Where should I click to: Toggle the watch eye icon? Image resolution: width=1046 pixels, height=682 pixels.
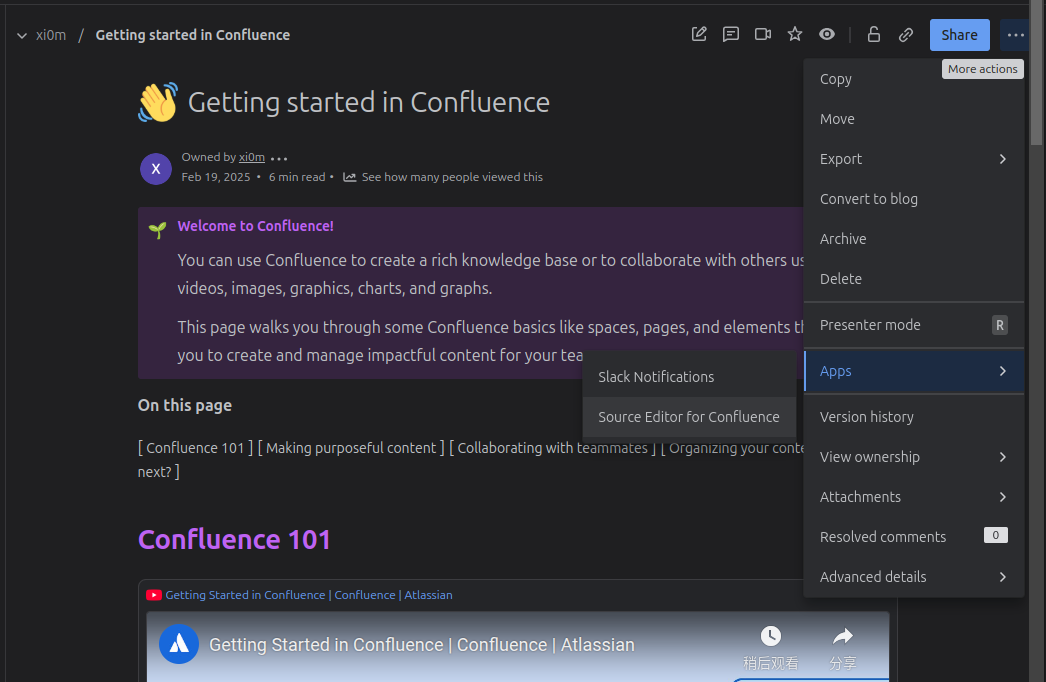(x=827, y=34)
